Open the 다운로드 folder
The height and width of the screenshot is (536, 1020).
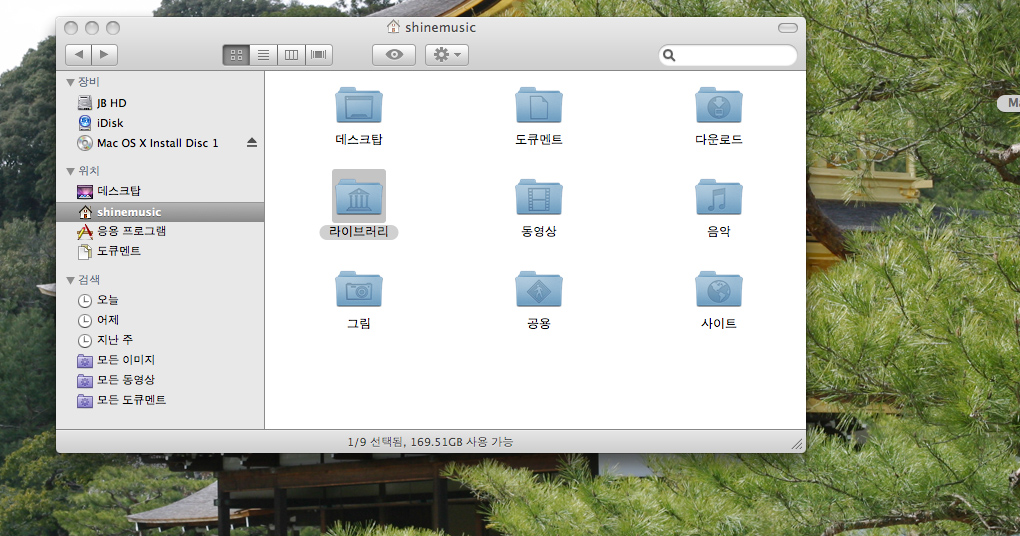pyautogui.click(x=718, y=106)
